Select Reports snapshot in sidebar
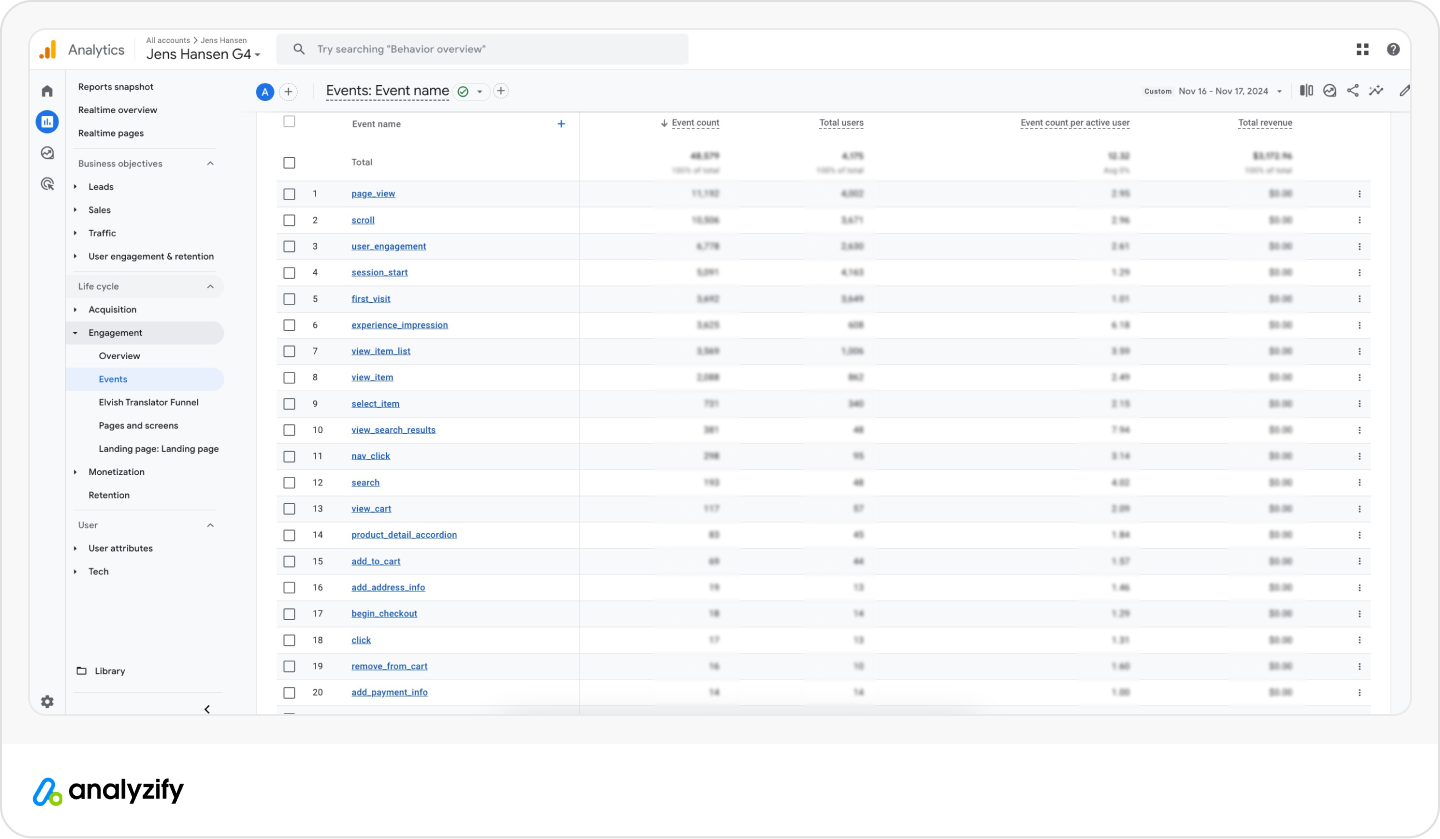 (x=116, y=87)
